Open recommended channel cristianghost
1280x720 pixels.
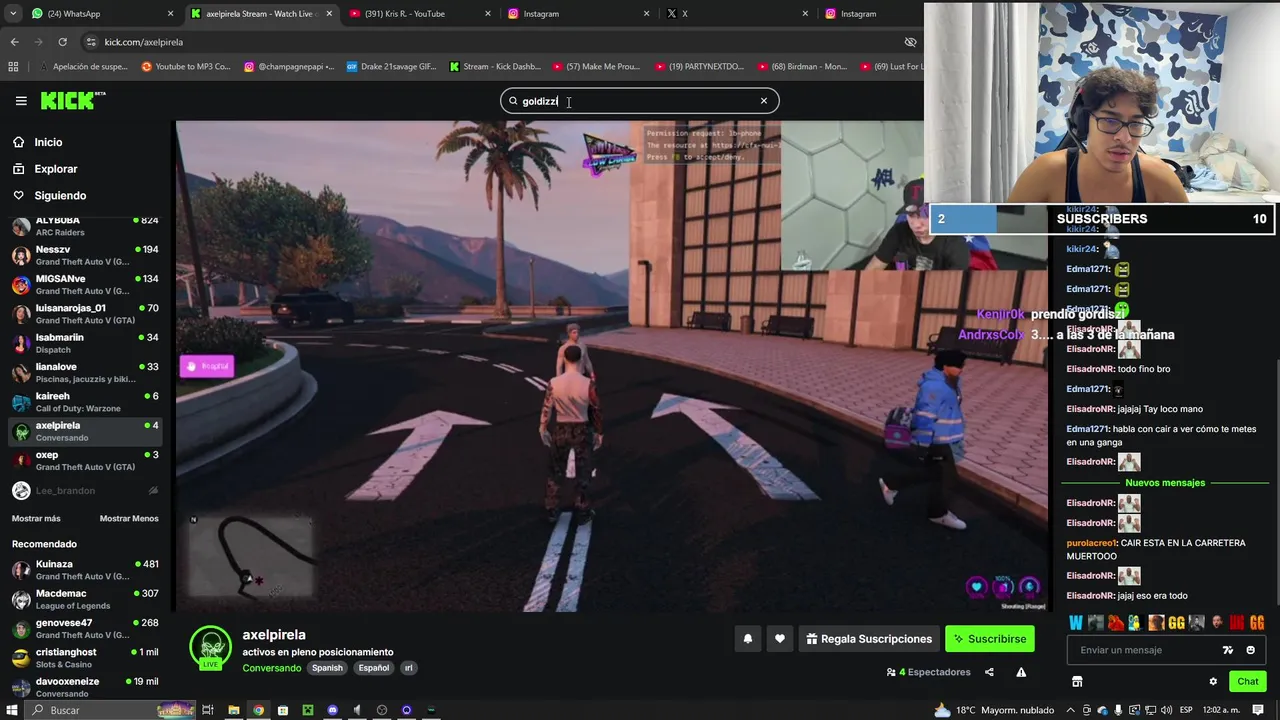click(x=85, y=658)
